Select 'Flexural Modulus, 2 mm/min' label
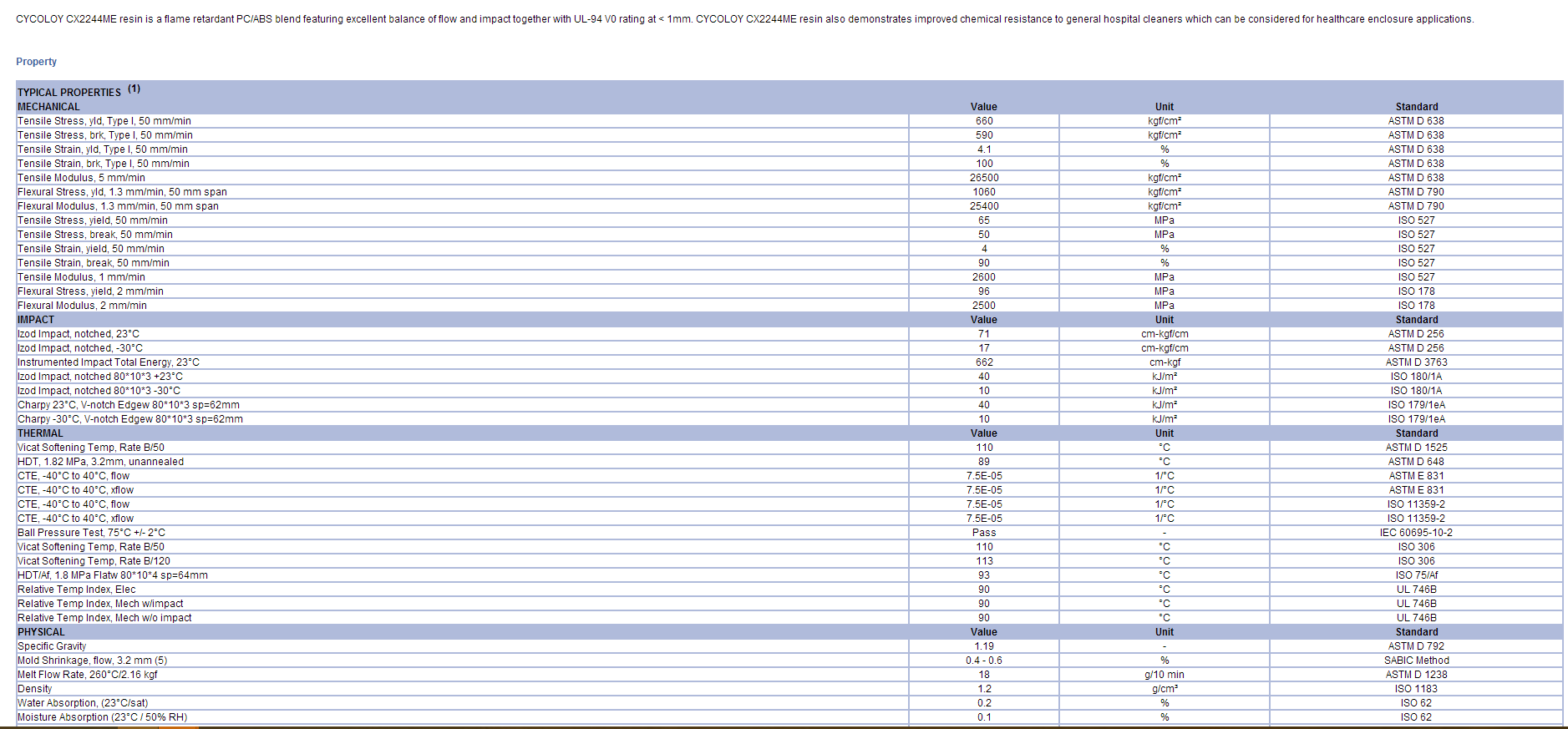The width and height of the screenshot is (1568, 729). (x=82, y=306)
